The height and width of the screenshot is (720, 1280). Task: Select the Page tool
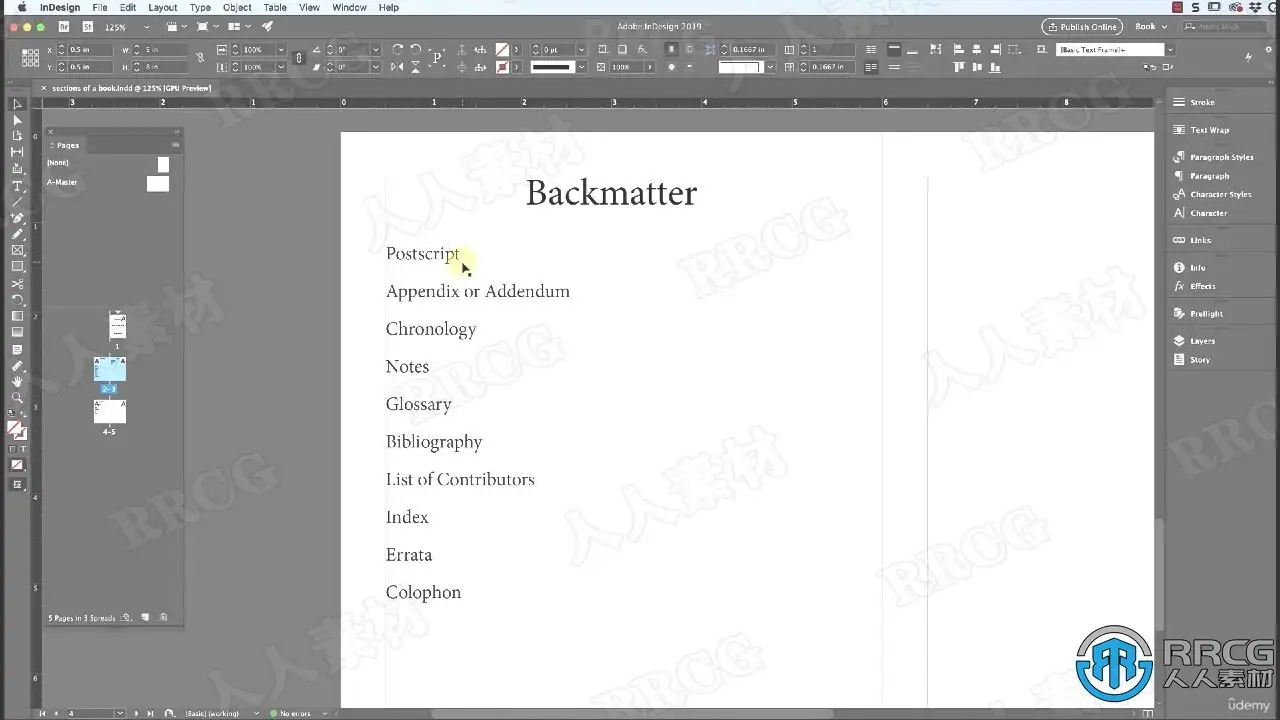(x=17, y=136)
